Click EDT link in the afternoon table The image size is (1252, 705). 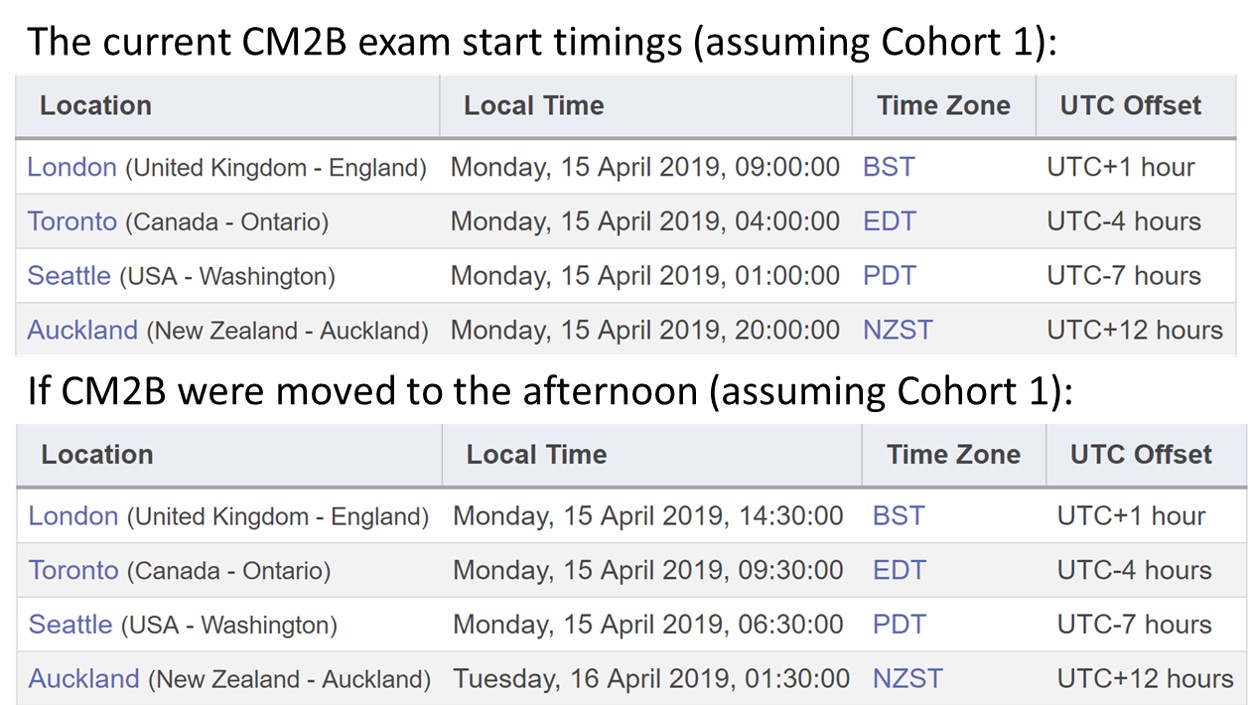point(899,570)
